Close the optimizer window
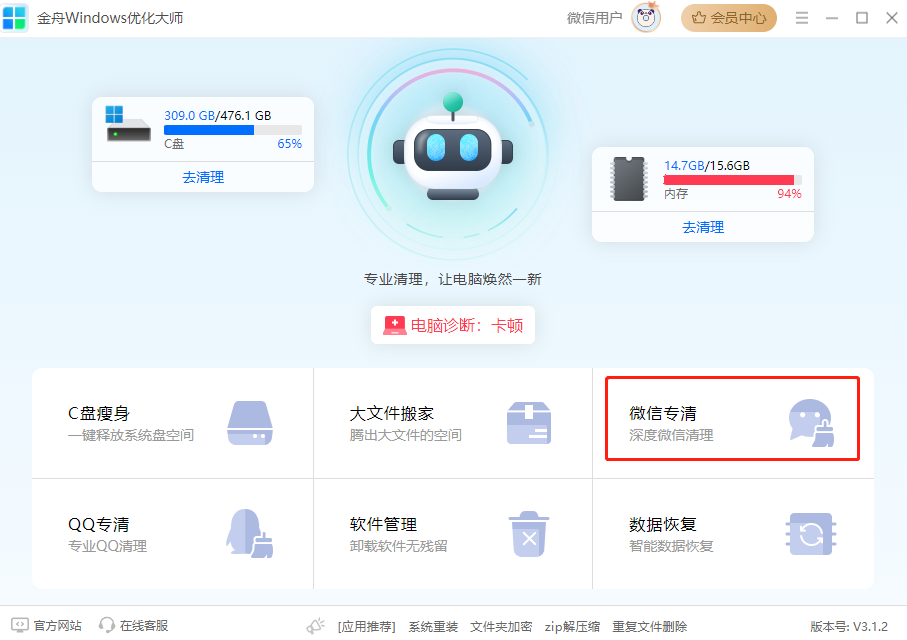This screenshot has height=640, width=907. [x=892, y=18]
